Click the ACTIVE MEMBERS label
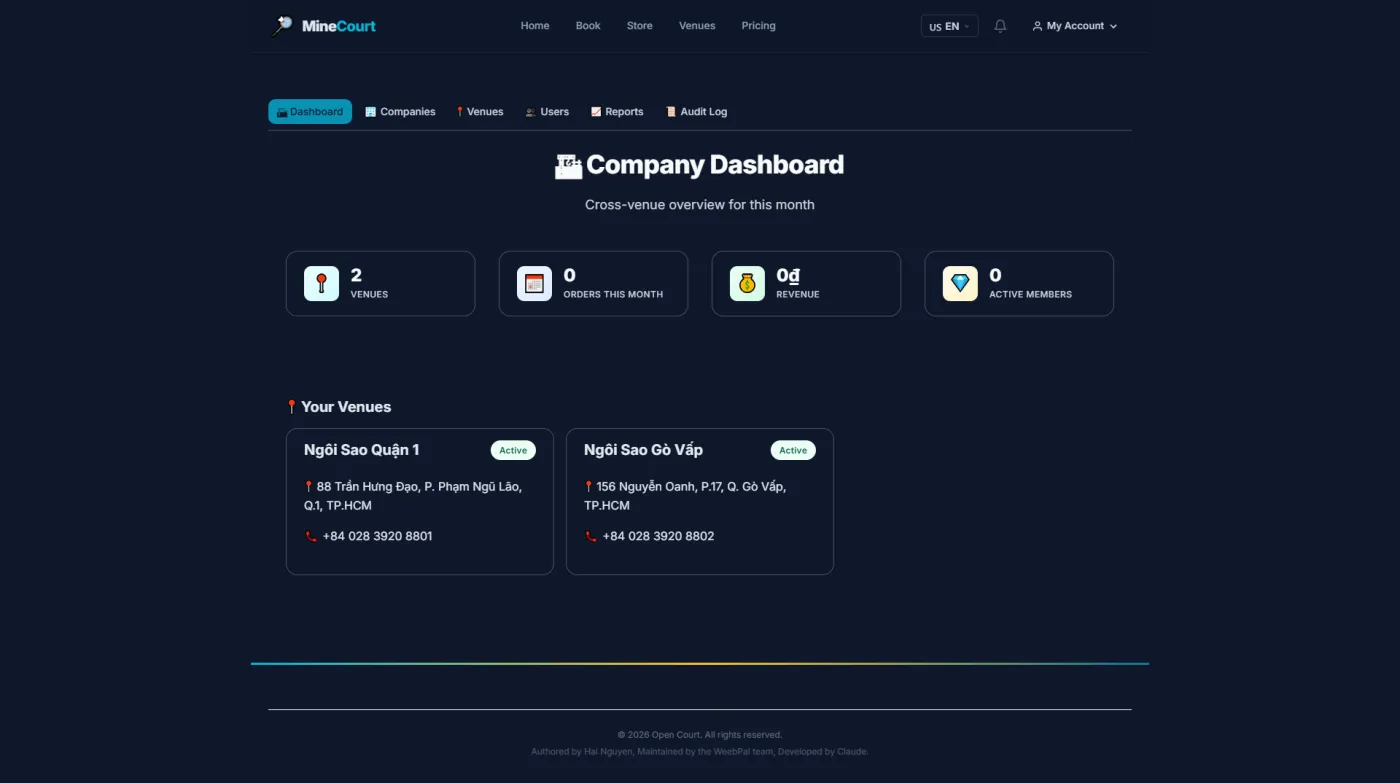1400x783 pixels. (x=1030, y=295)
